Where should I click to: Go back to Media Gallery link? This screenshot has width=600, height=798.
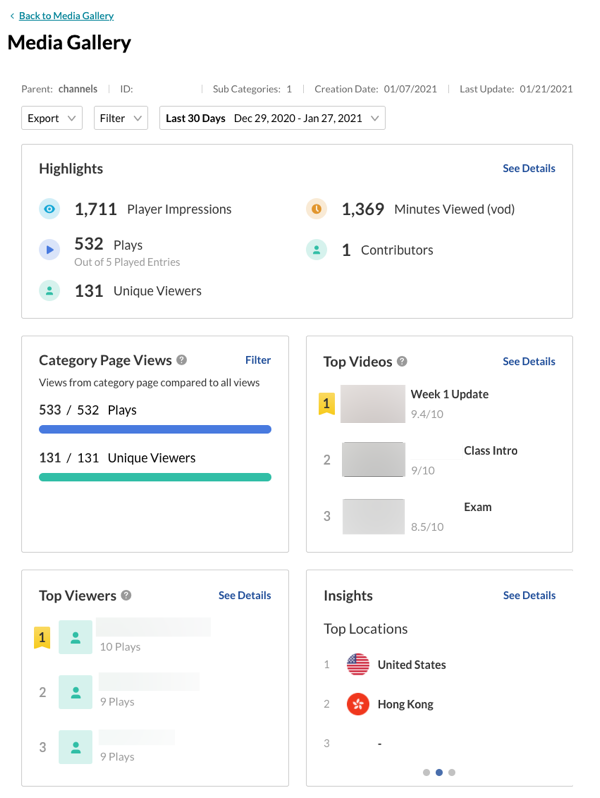[x=66, y=16]
